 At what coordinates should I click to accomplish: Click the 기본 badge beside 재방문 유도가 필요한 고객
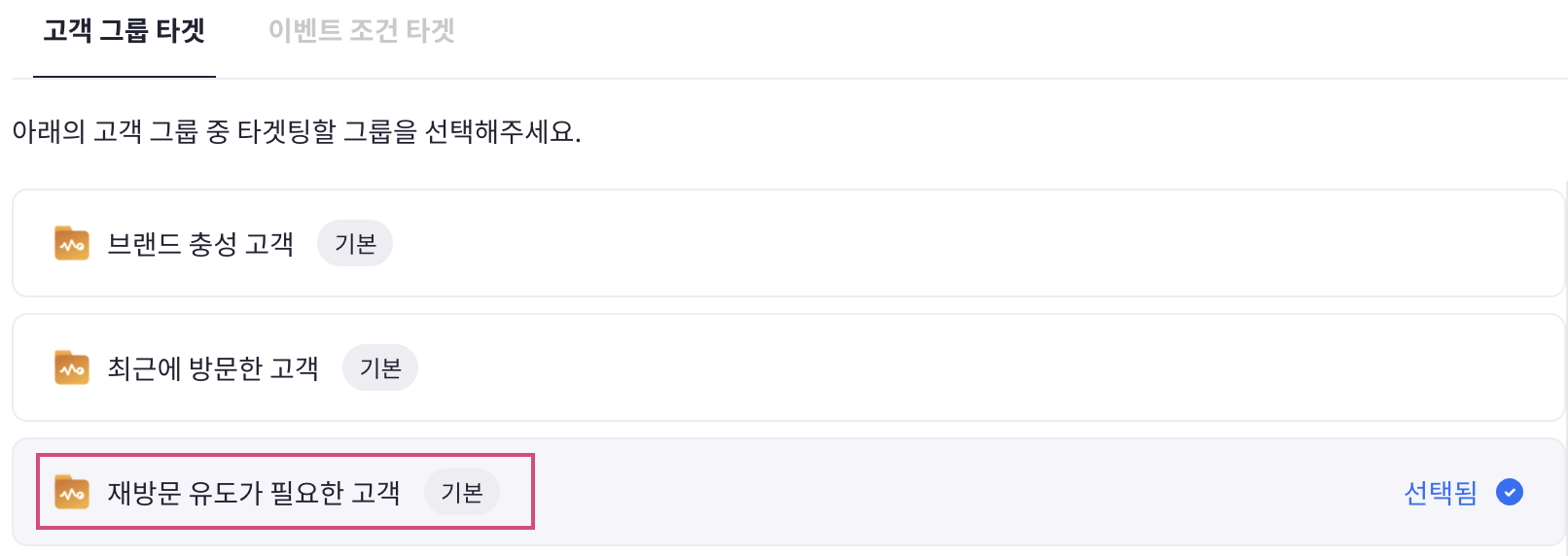pyautogui.click(x=462, y=493)
